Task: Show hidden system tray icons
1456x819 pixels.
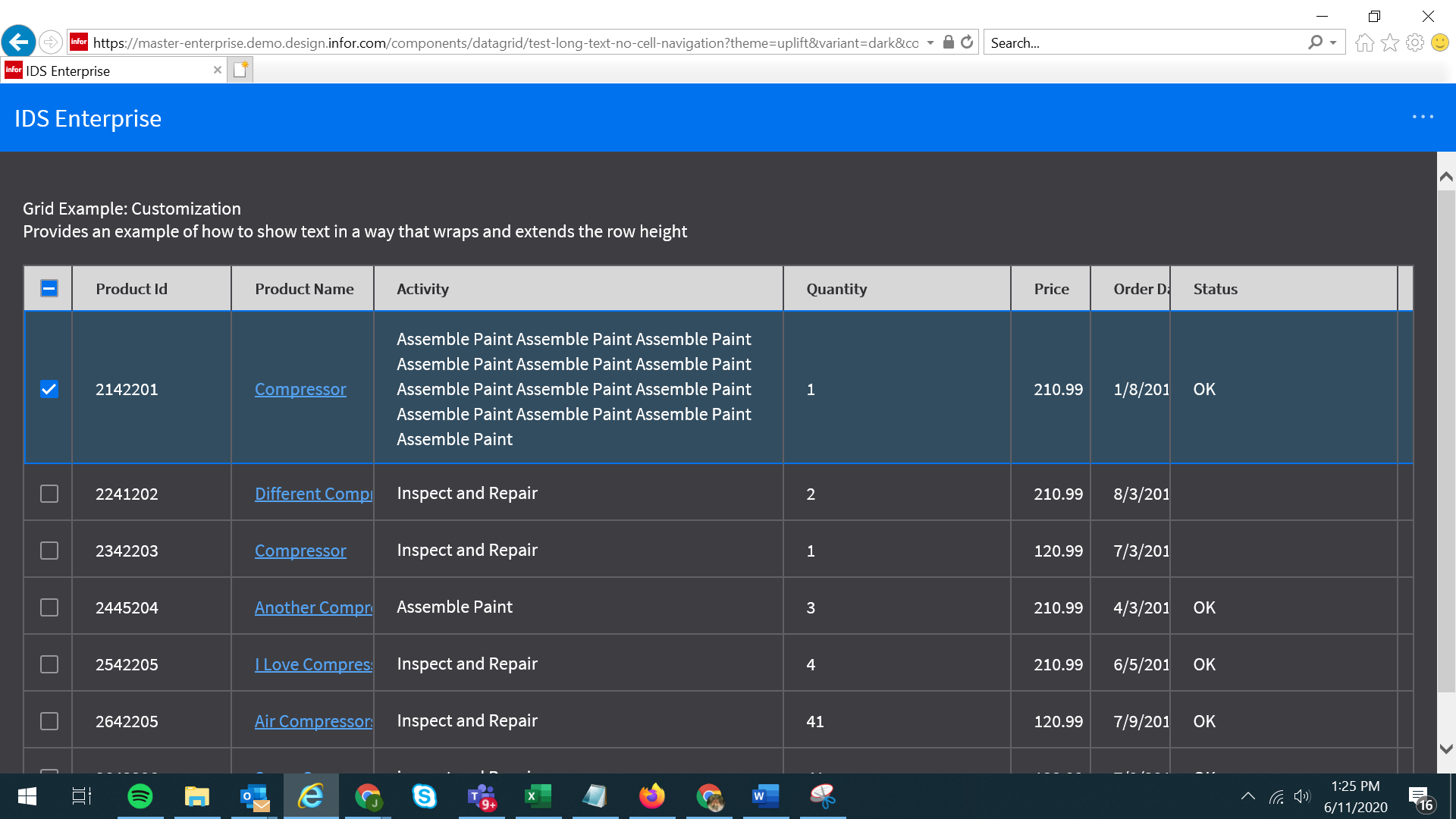Action: click(x=1247, y=796)
